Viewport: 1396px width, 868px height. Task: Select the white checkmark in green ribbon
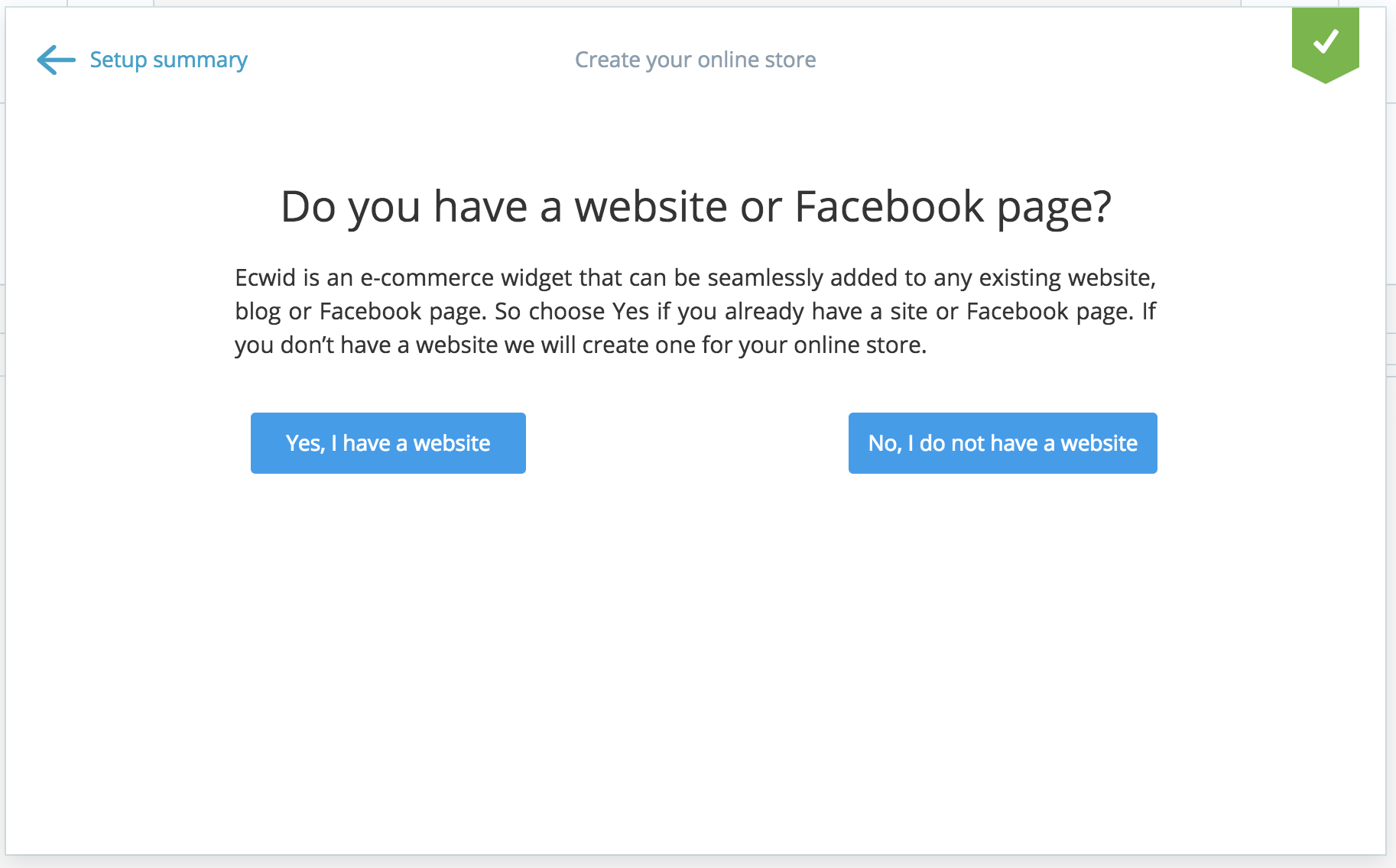click(1325, 41)
